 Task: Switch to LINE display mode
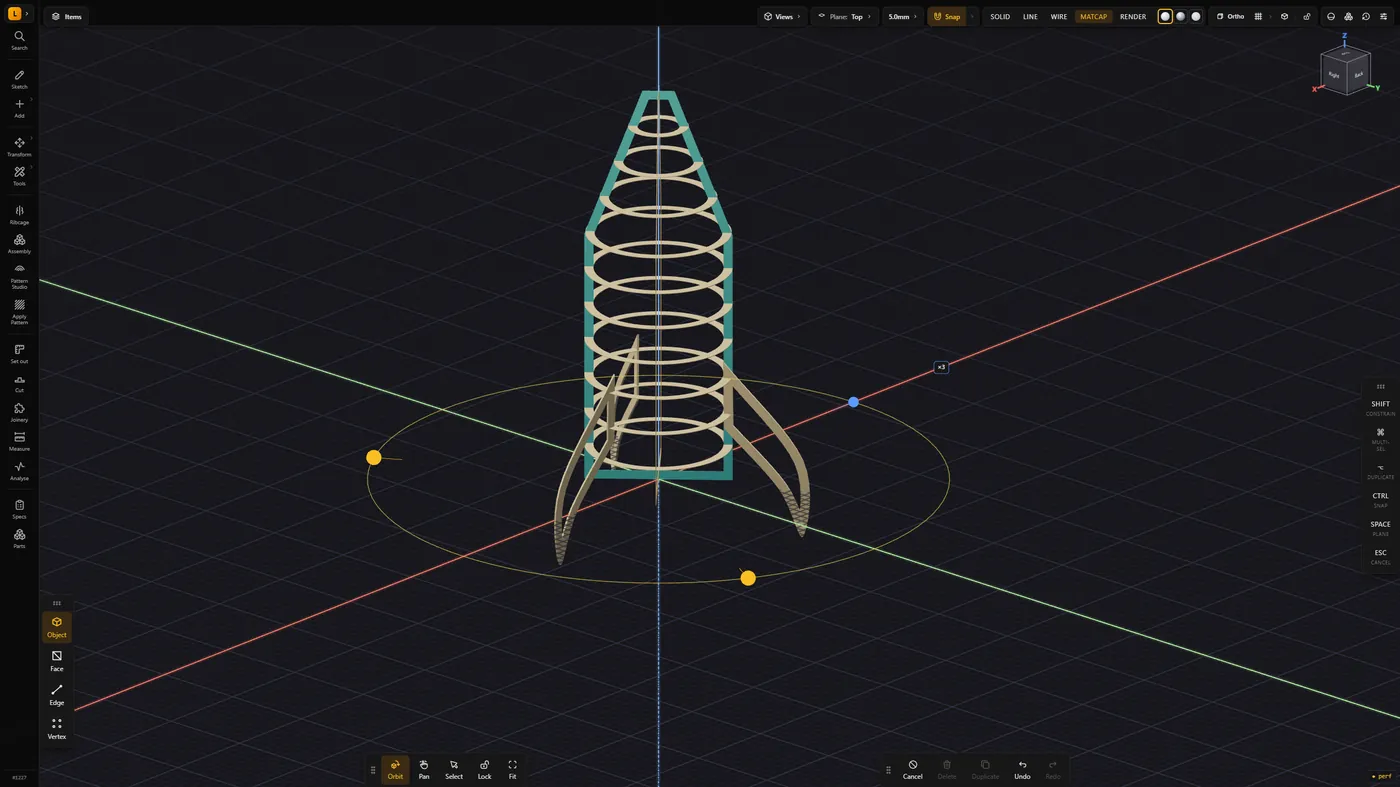(x=1030, y=17)
